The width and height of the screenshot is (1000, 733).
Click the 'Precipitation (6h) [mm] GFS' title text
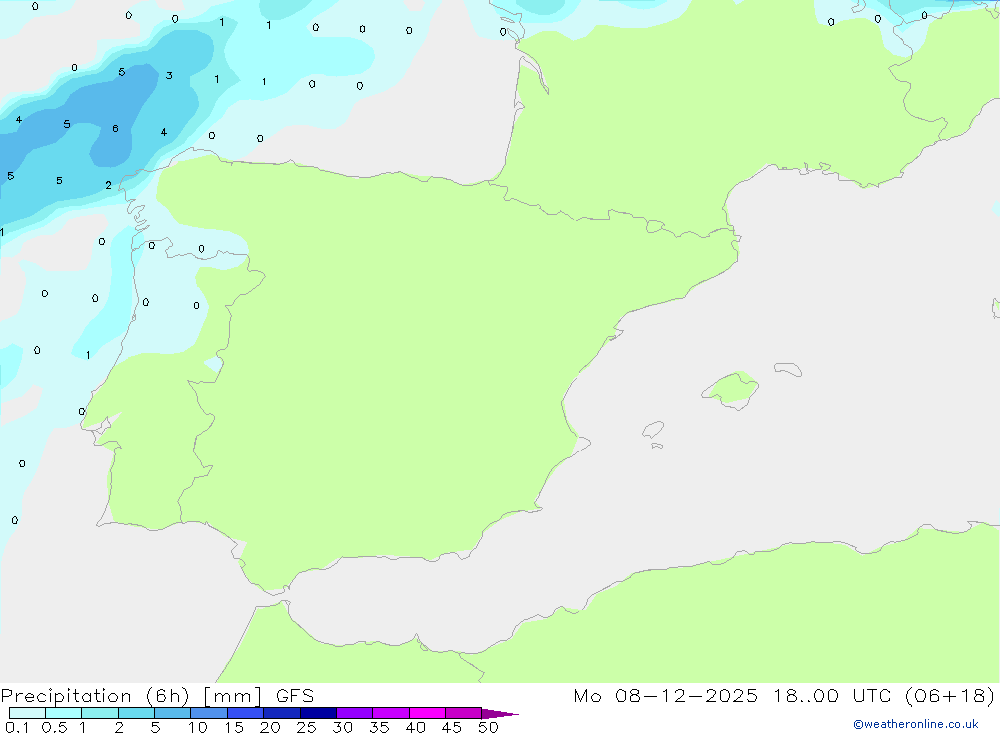point(157,696)
